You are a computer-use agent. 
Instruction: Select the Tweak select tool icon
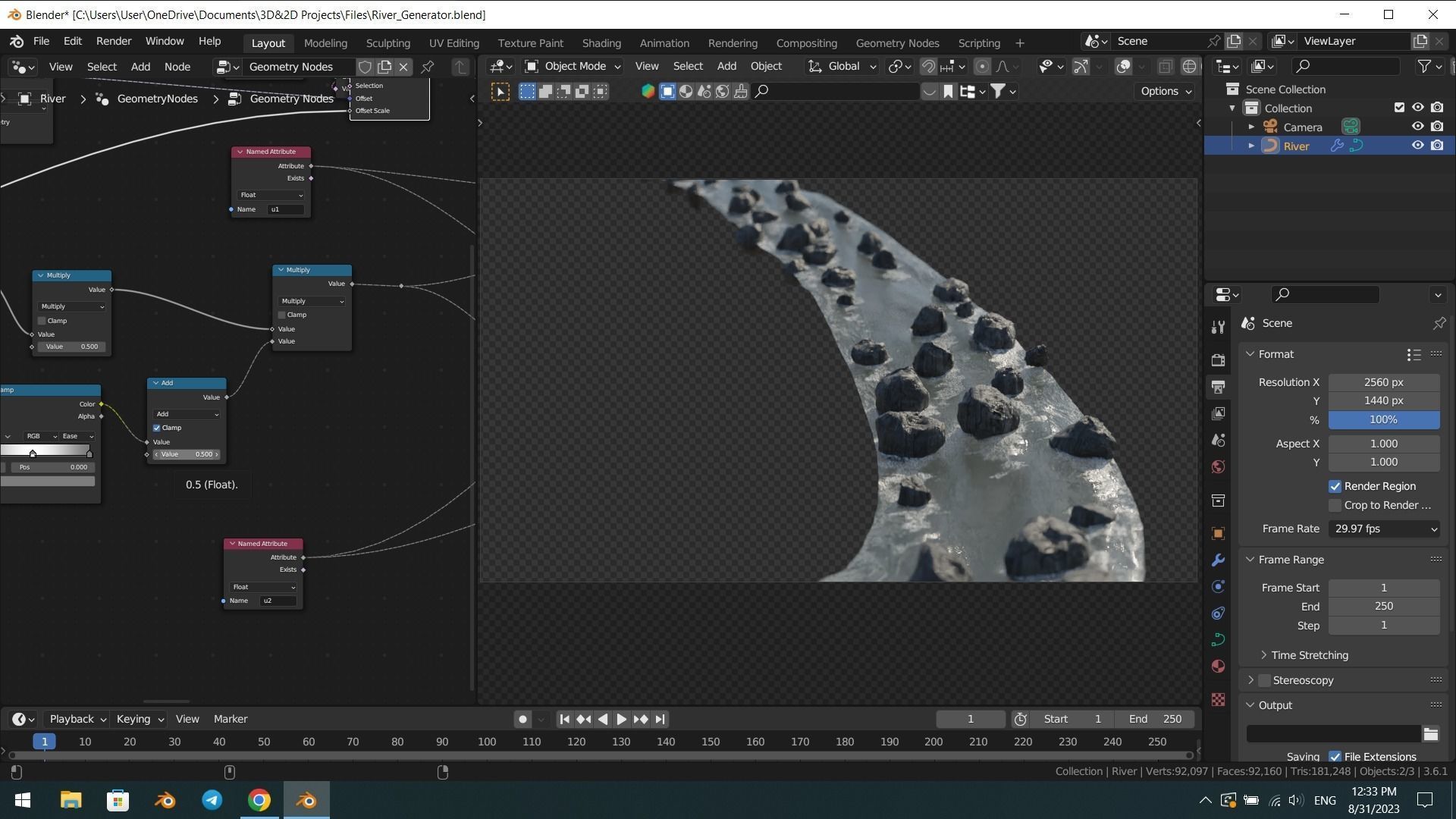500,92
